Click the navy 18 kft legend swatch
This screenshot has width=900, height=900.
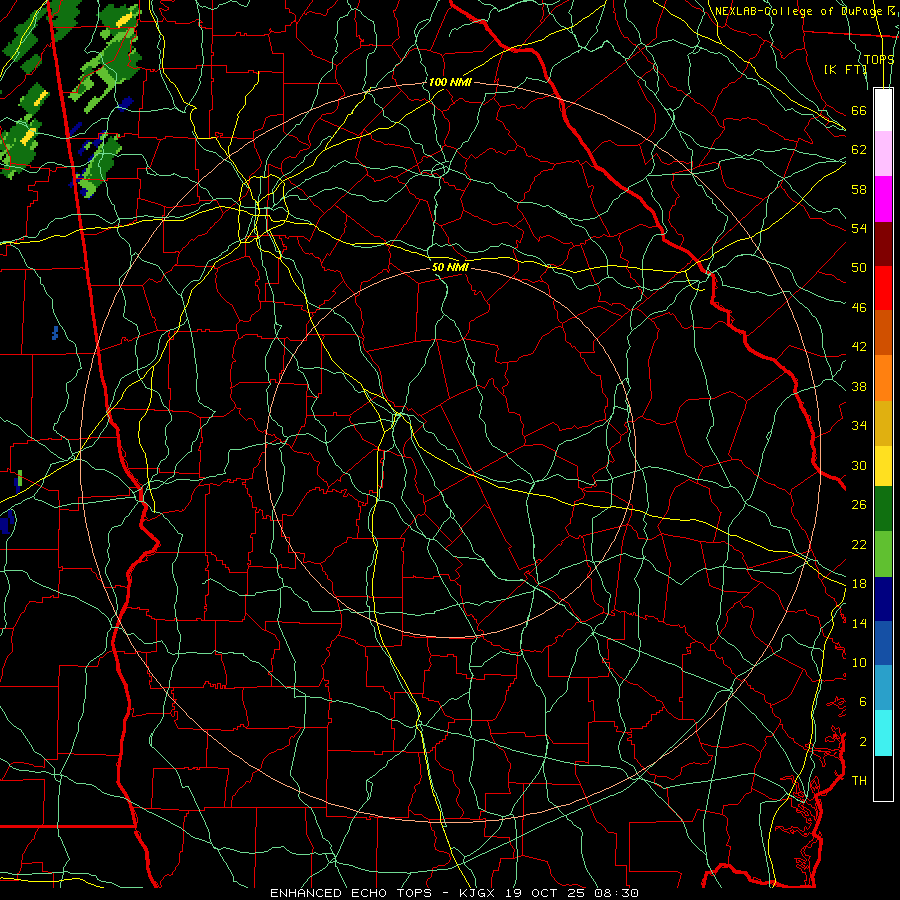(883, 599)
